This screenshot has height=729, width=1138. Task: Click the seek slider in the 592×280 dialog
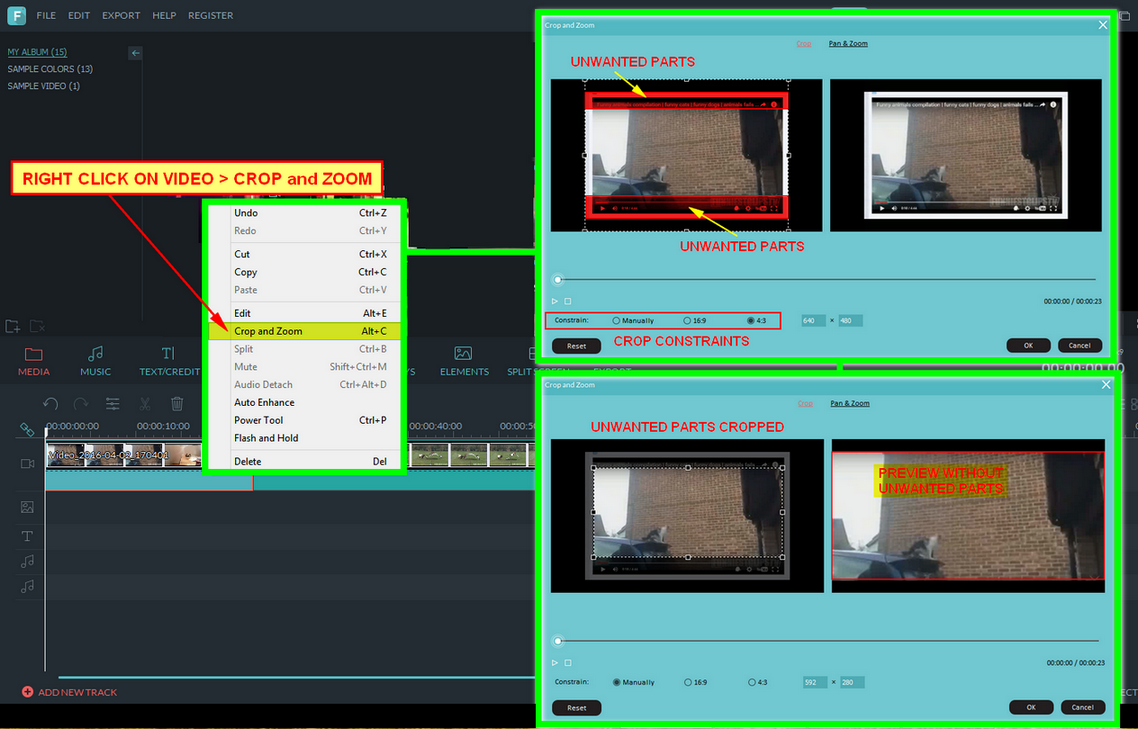click(x=826, y=641)
